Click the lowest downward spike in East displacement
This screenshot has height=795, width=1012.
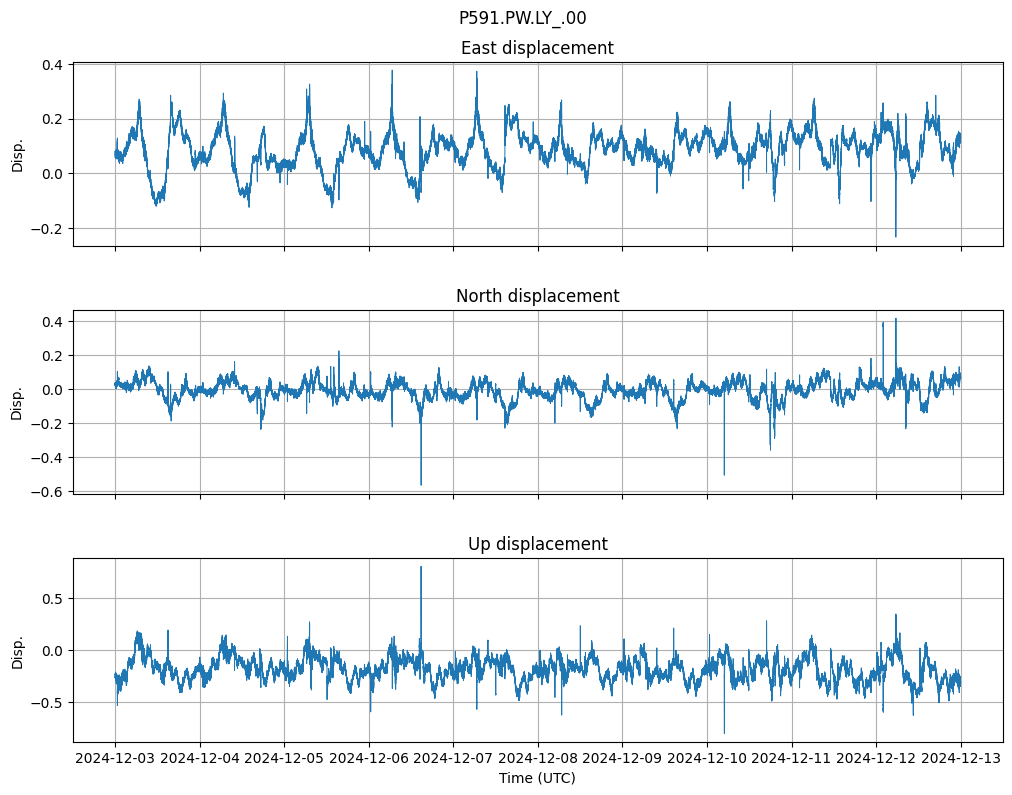coord(896,235)
